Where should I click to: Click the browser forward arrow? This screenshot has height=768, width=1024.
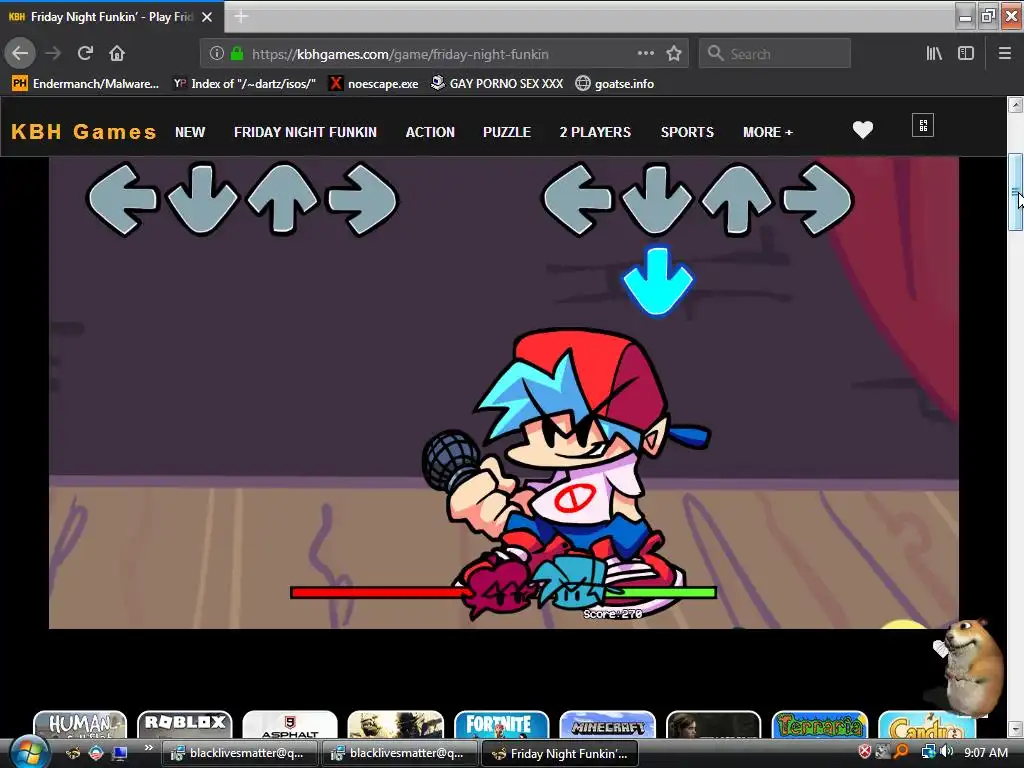[54, 53]
